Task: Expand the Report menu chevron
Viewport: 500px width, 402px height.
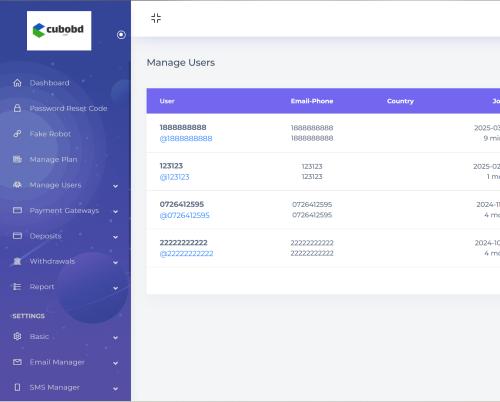Action: (x=115, y=288)
